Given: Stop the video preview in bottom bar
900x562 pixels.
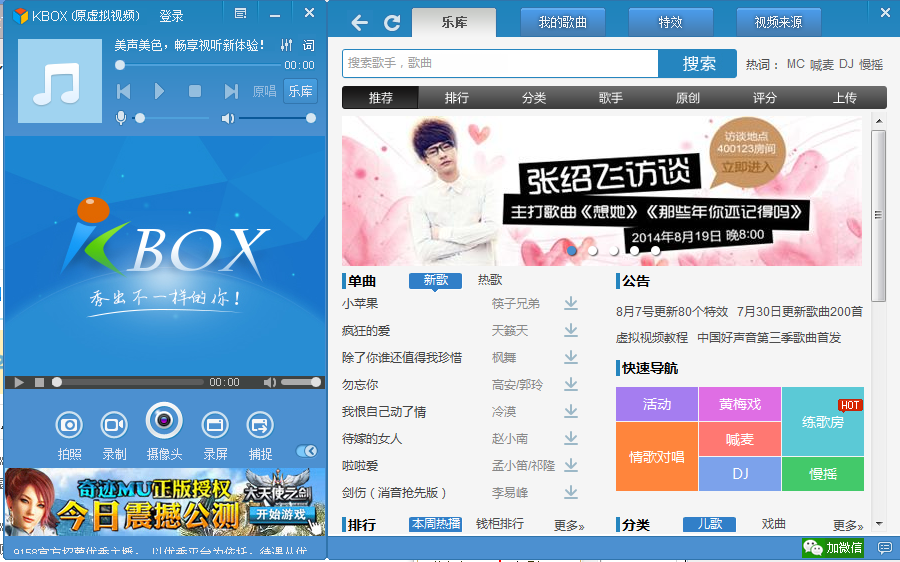Looking at the screenshot, I should (x=39, y=382).
